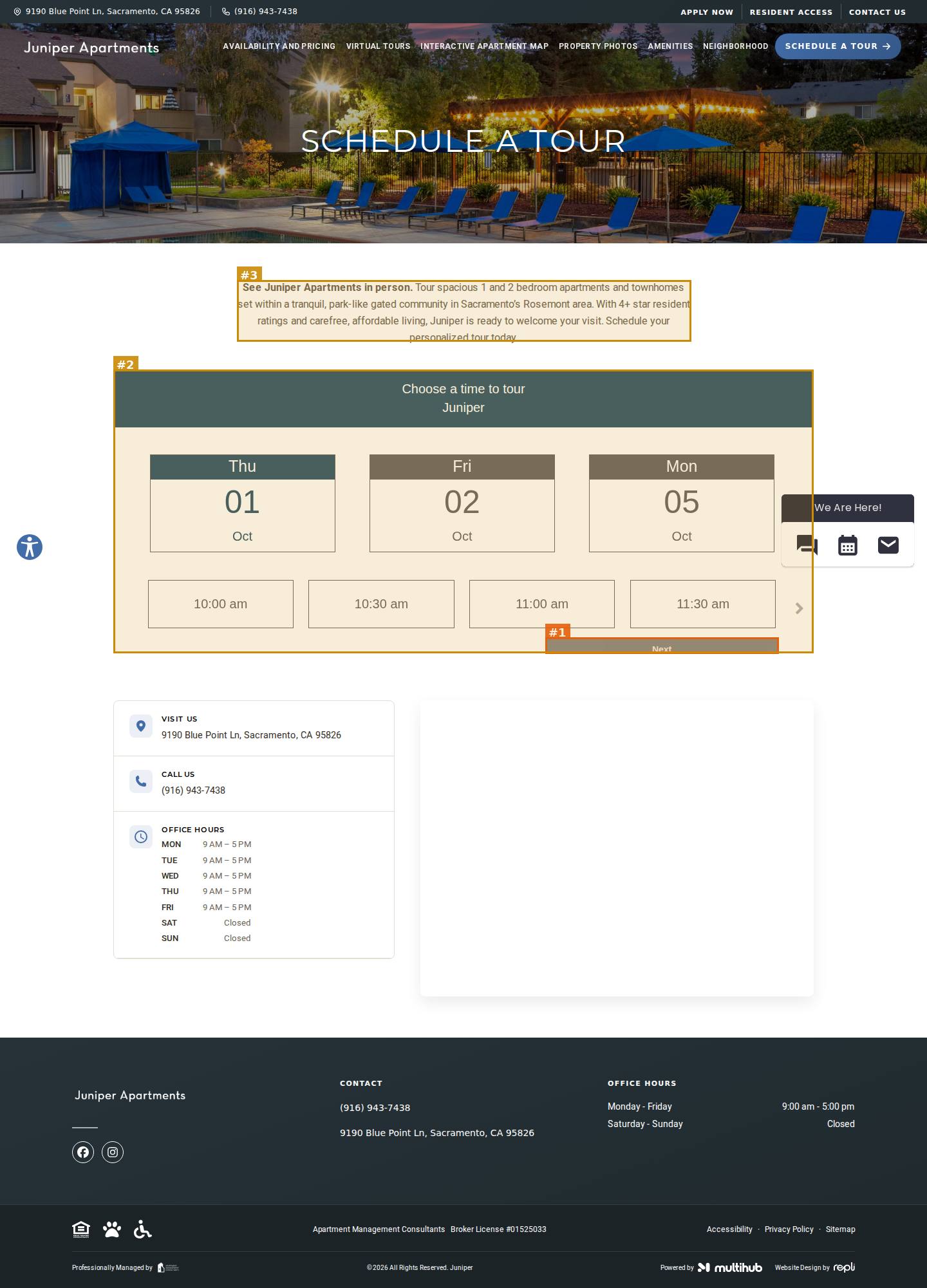Image resolution: width=927 pixels, height=1288 pixels.
Task: Open the Instagram profile from the footer
Action: pyautogui.click(x=113, y=1152)
